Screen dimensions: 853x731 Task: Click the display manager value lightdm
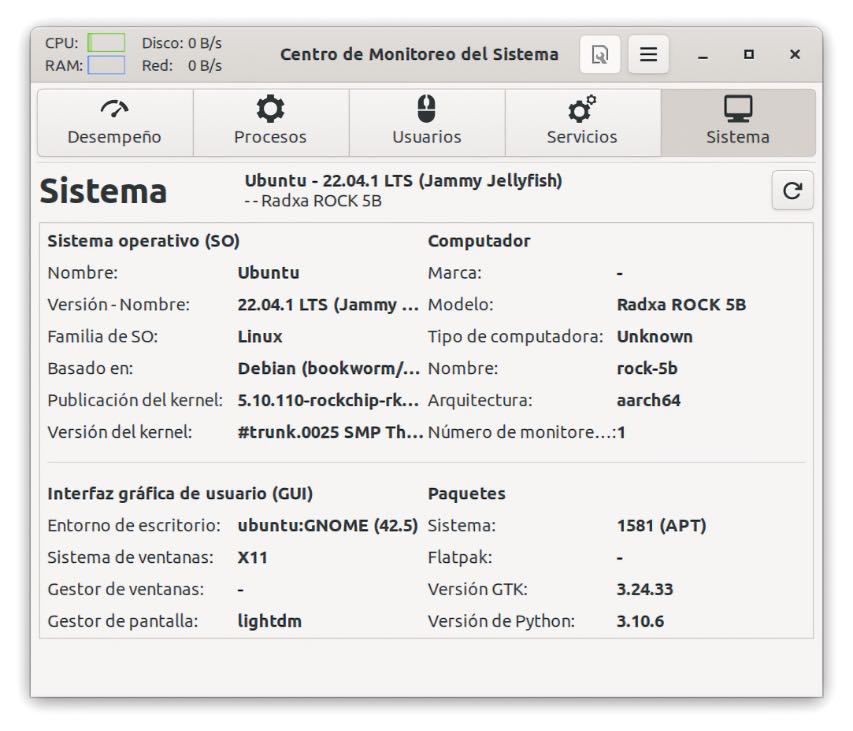coord(269,621)
